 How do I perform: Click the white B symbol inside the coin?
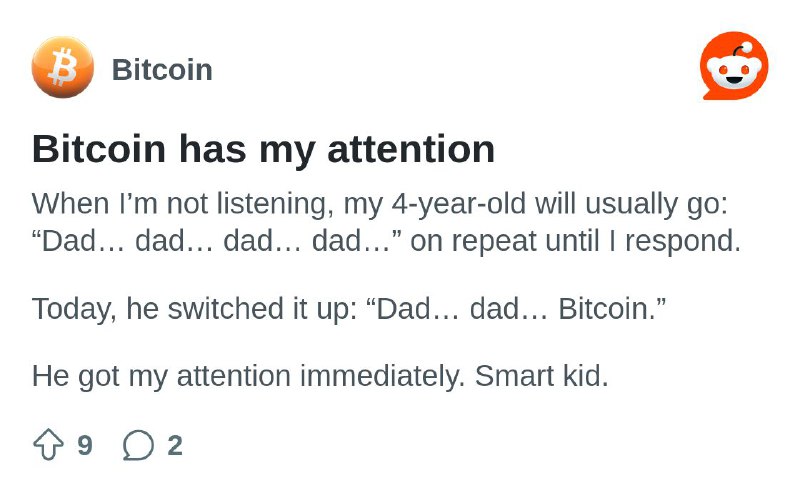coord(63,67)
